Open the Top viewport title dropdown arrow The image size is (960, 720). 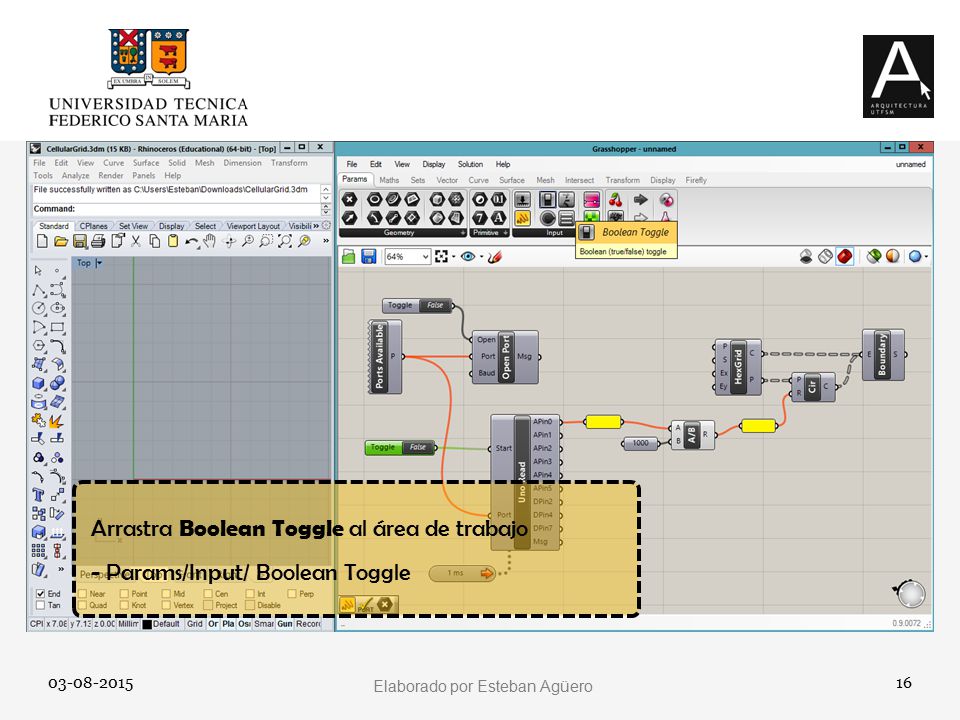[x=99, y=263]
